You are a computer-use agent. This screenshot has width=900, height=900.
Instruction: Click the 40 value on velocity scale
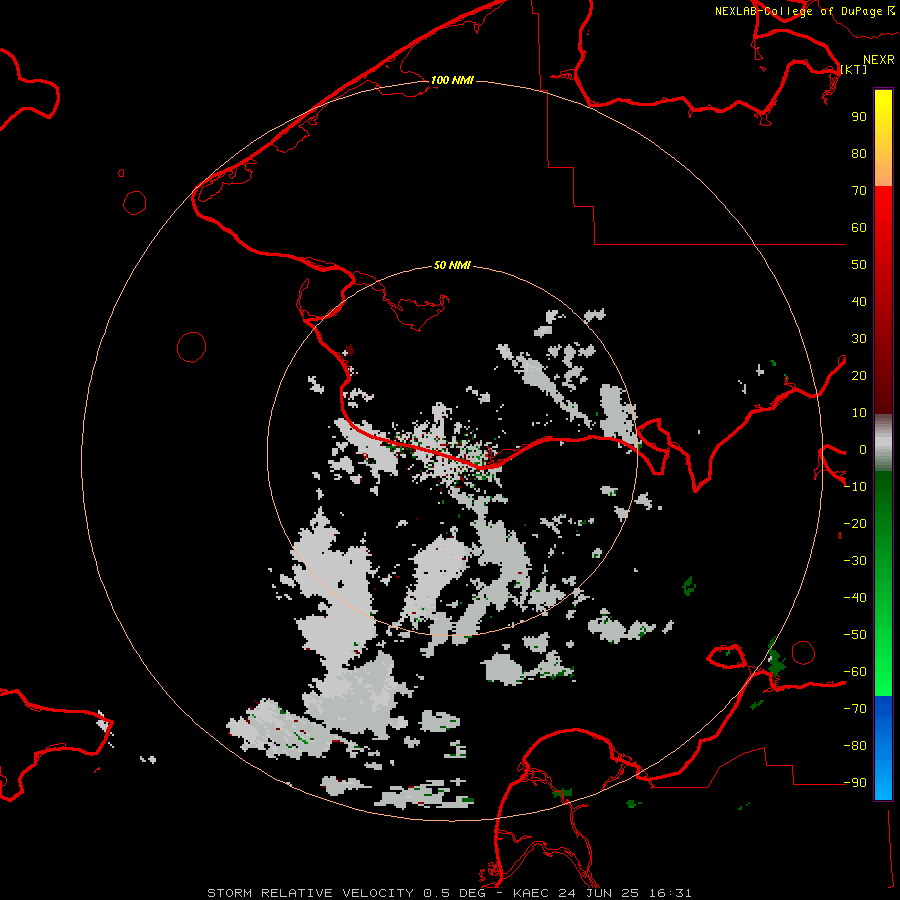coord(859,301)
